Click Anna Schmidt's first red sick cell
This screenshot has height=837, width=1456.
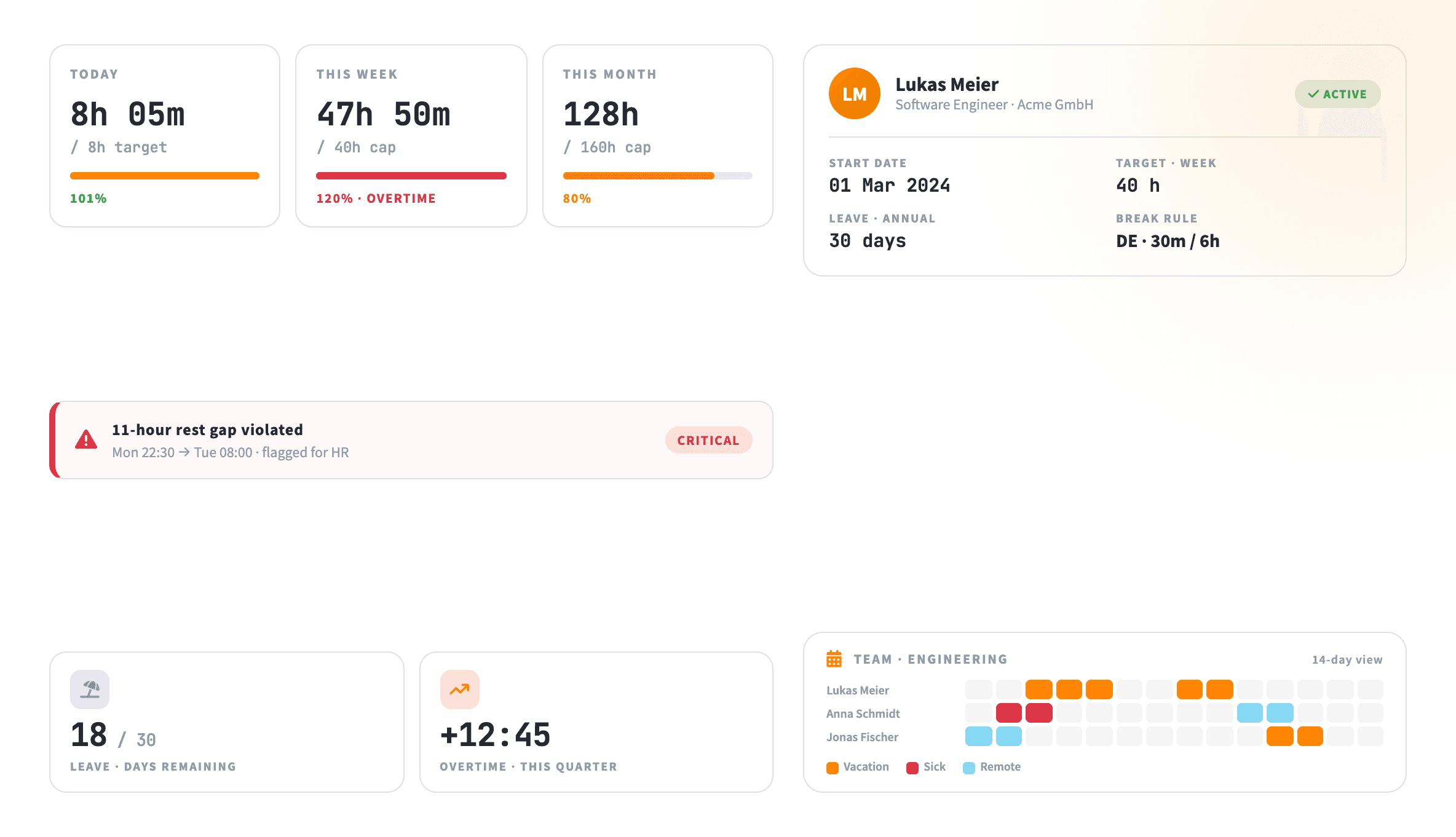(1008, 713)
